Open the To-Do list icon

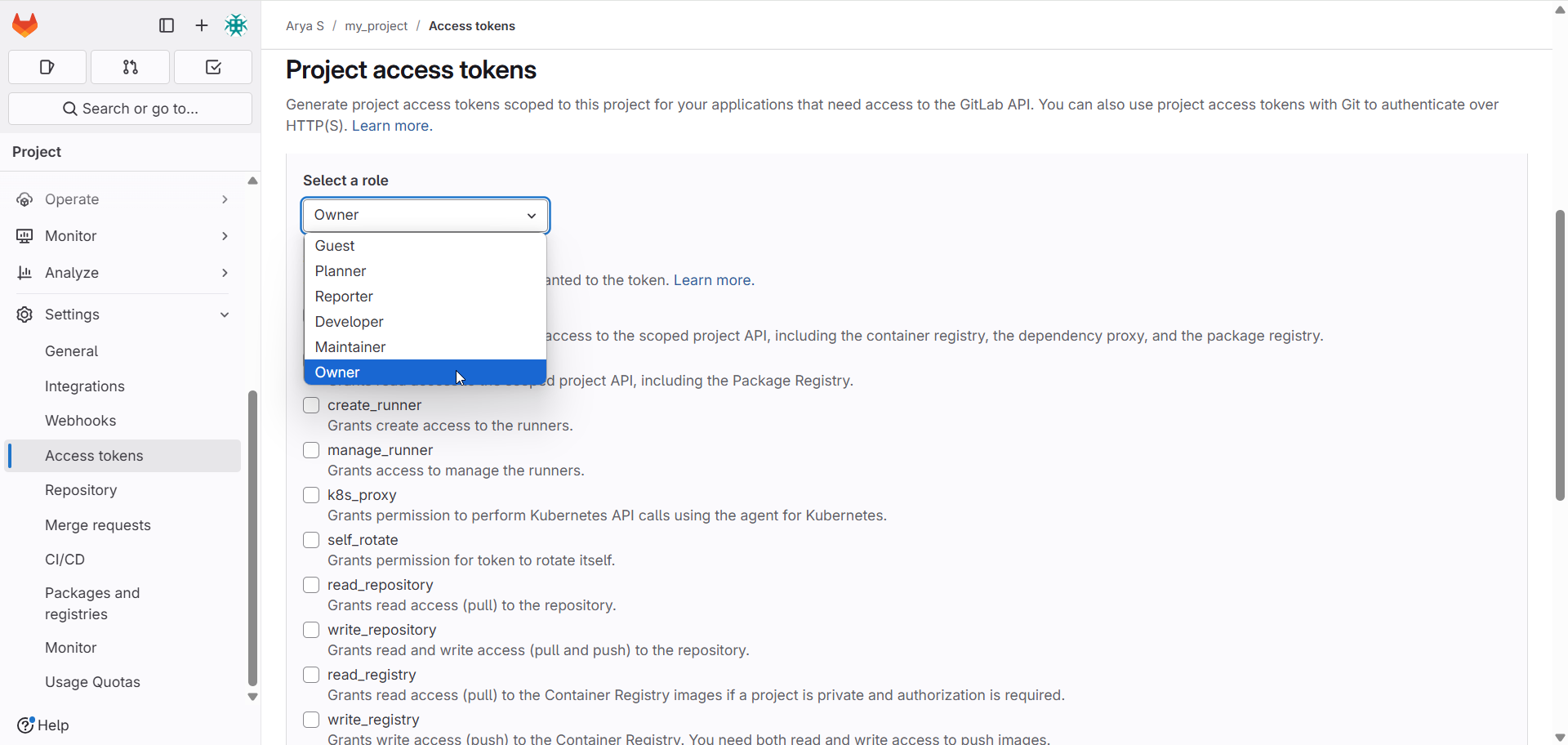point(212,67)
